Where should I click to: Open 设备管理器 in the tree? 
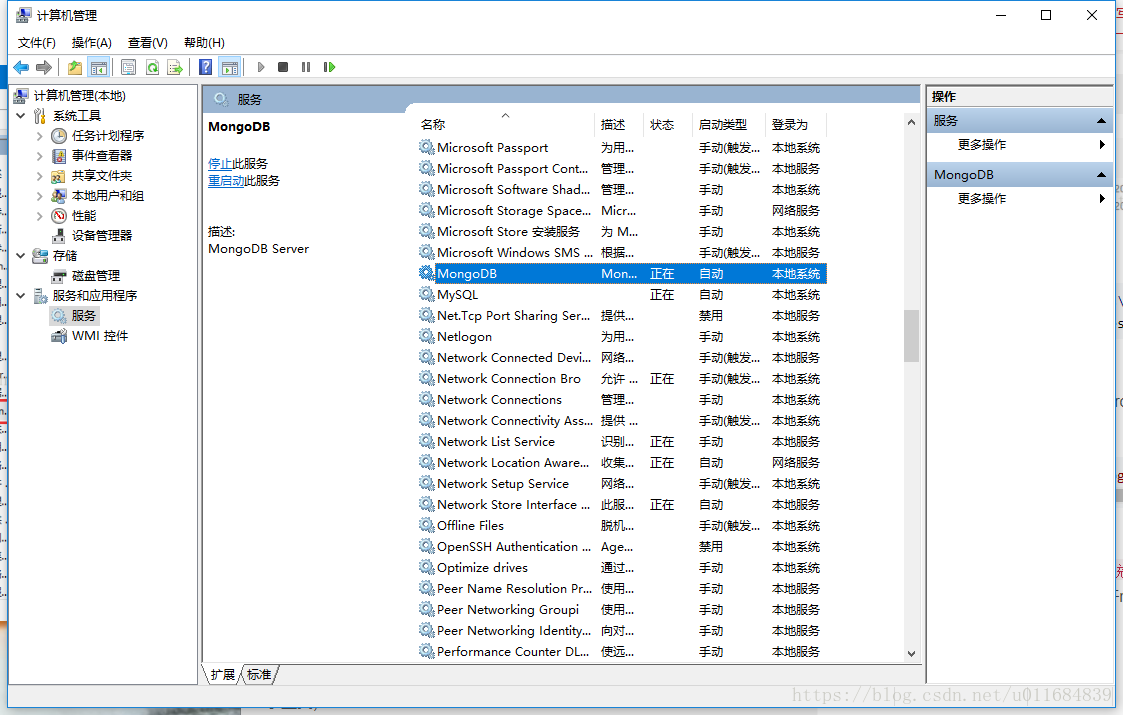point(102,236)
